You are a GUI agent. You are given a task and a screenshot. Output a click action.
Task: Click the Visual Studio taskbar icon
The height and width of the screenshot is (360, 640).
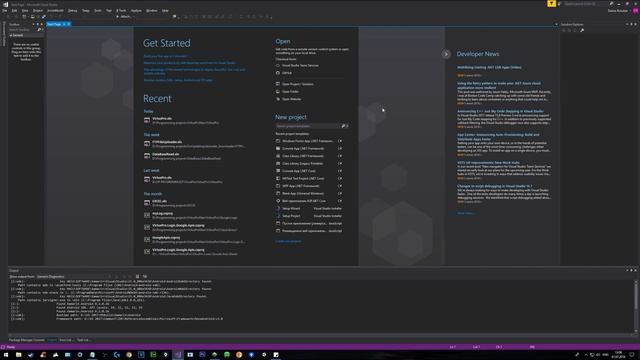coord(178,355)
